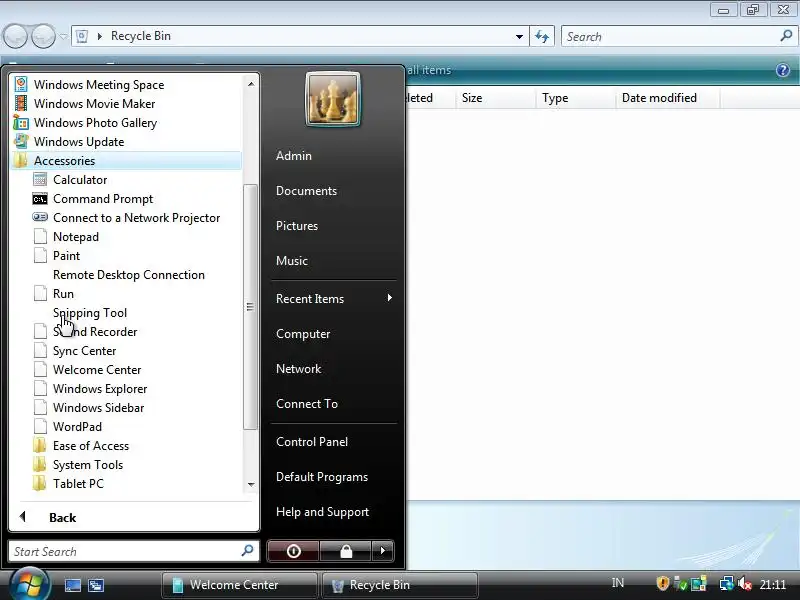Click the programs list scrollbar thumb

(x=250, y=307)
